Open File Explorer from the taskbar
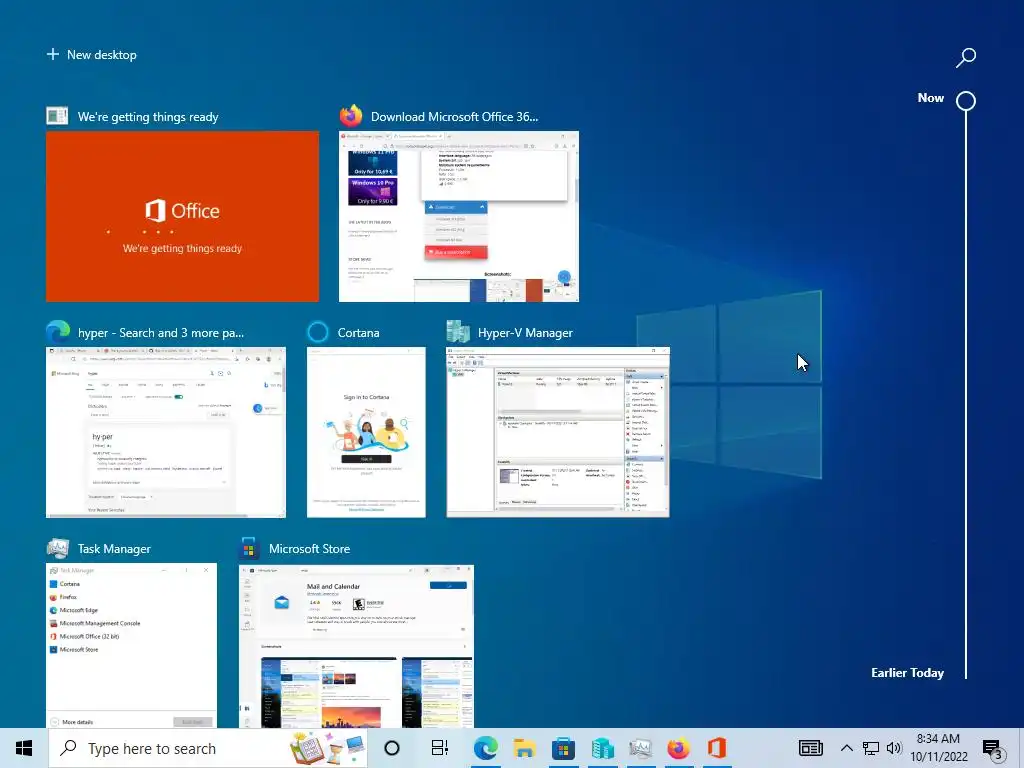 [524, 748]
